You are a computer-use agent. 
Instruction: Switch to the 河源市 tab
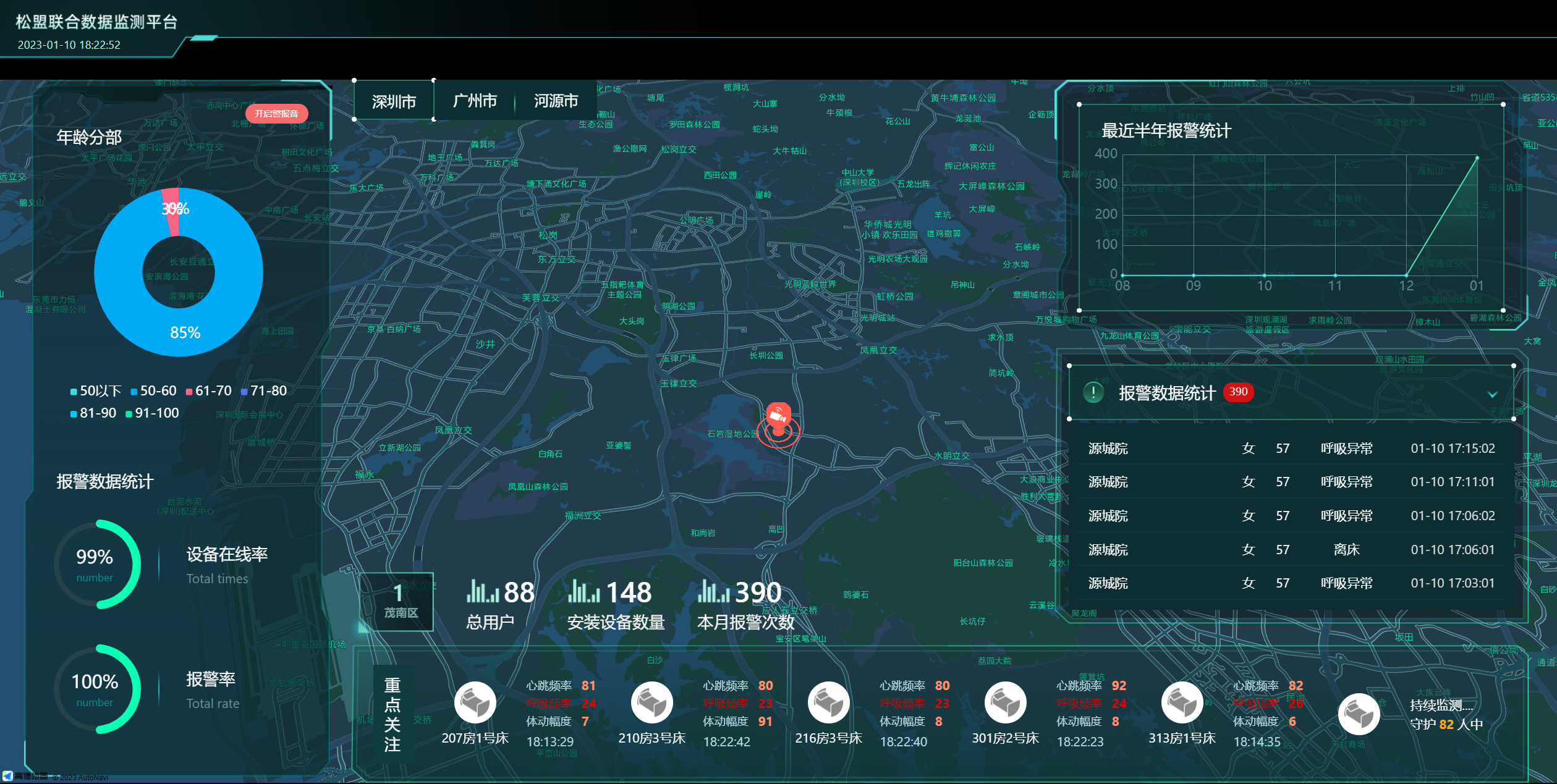pyautogui.click(x=556, y=101)
